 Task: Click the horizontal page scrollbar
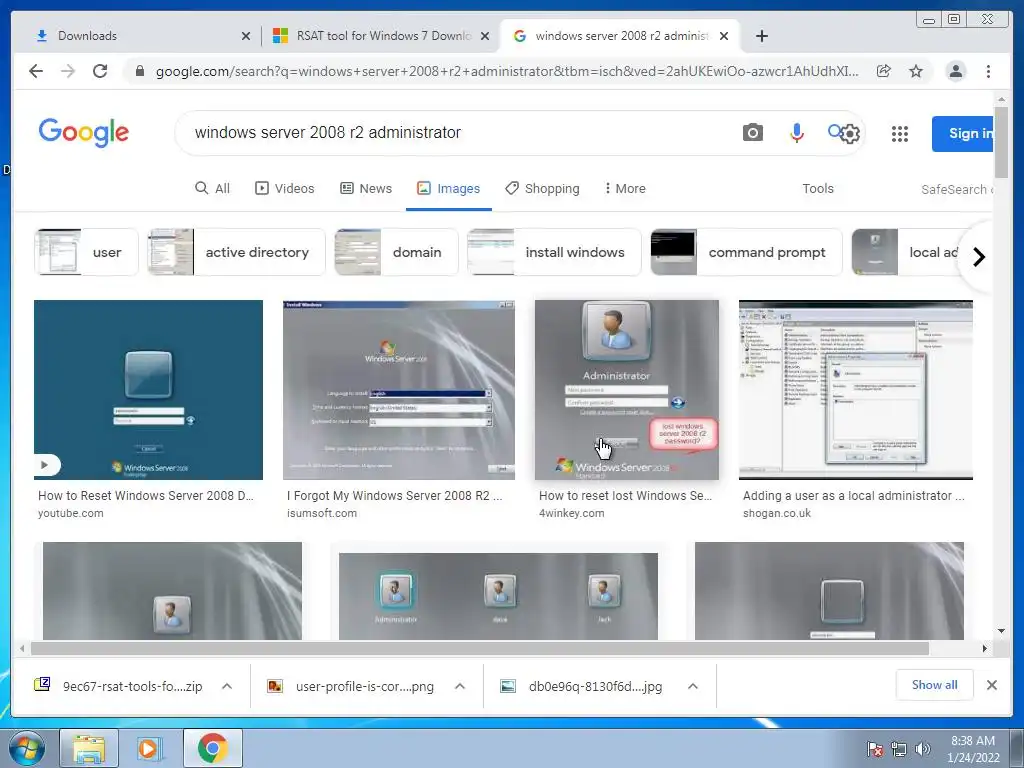pyautogui.click(x=480, y=648)
